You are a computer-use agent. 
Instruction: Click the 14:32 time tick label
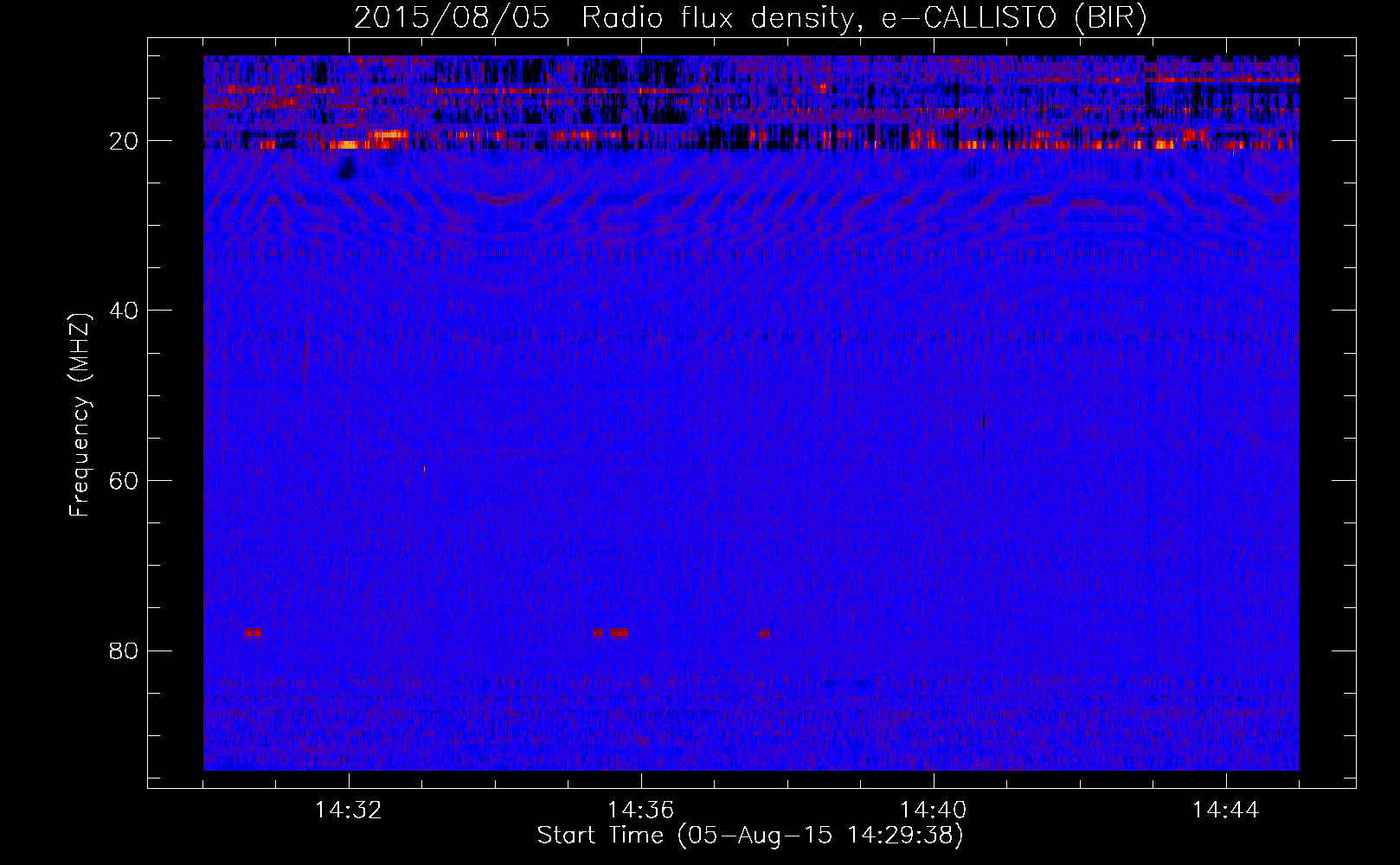349,811
